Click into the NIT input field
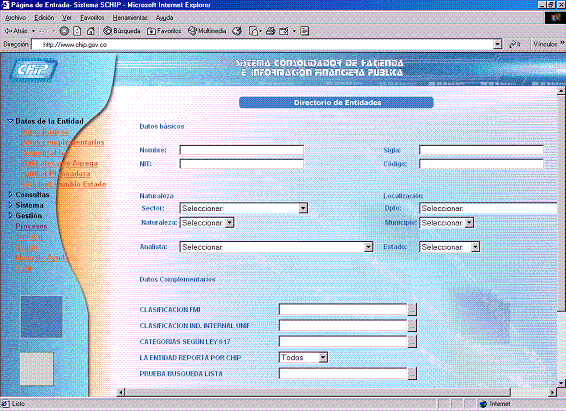This screenshot has width=566, height=411. pyautogui.click(x=241, y=164)
